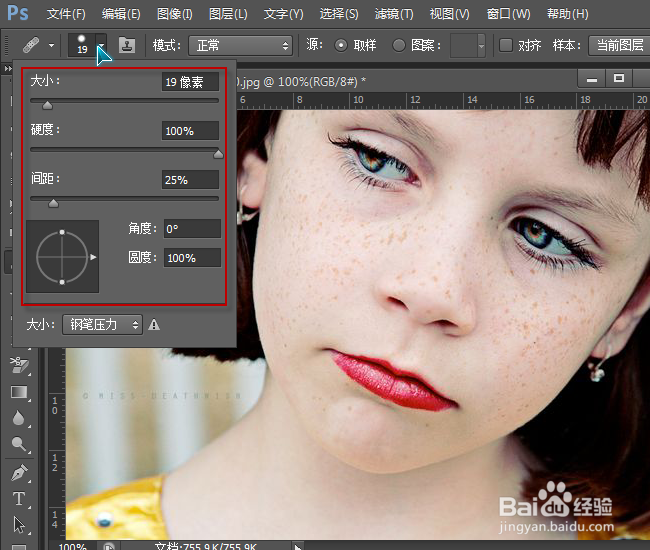
Task: Click the 100% zoom level field
Action: pyautogui.click(x=73, y=546)
